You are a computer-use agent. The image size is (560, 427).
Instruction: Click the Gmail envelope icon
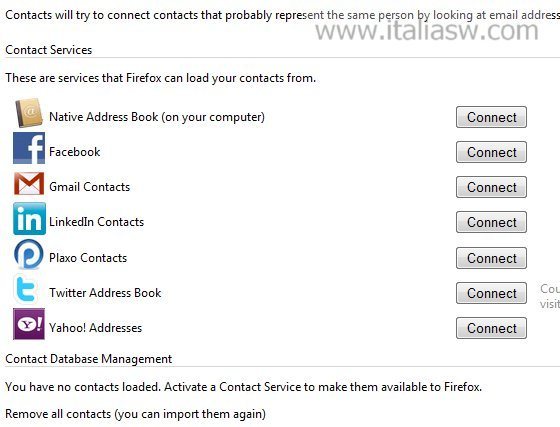[x=29, y=184]
